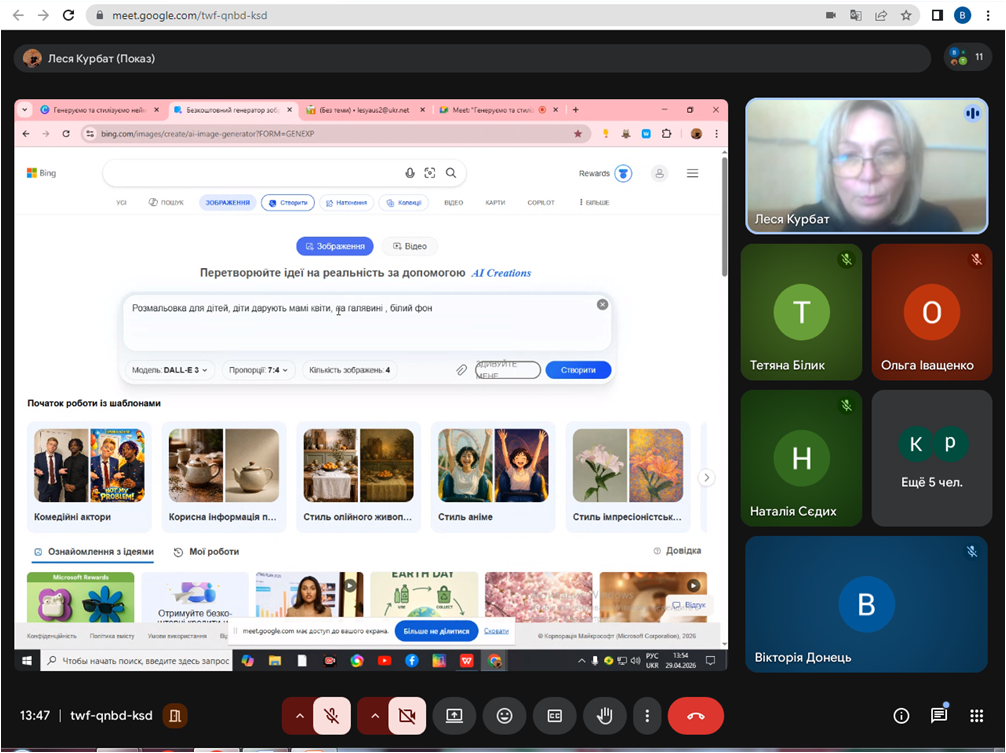Unmute your microphone
This screenshot has height=753, width=1006.
[331, 716]
